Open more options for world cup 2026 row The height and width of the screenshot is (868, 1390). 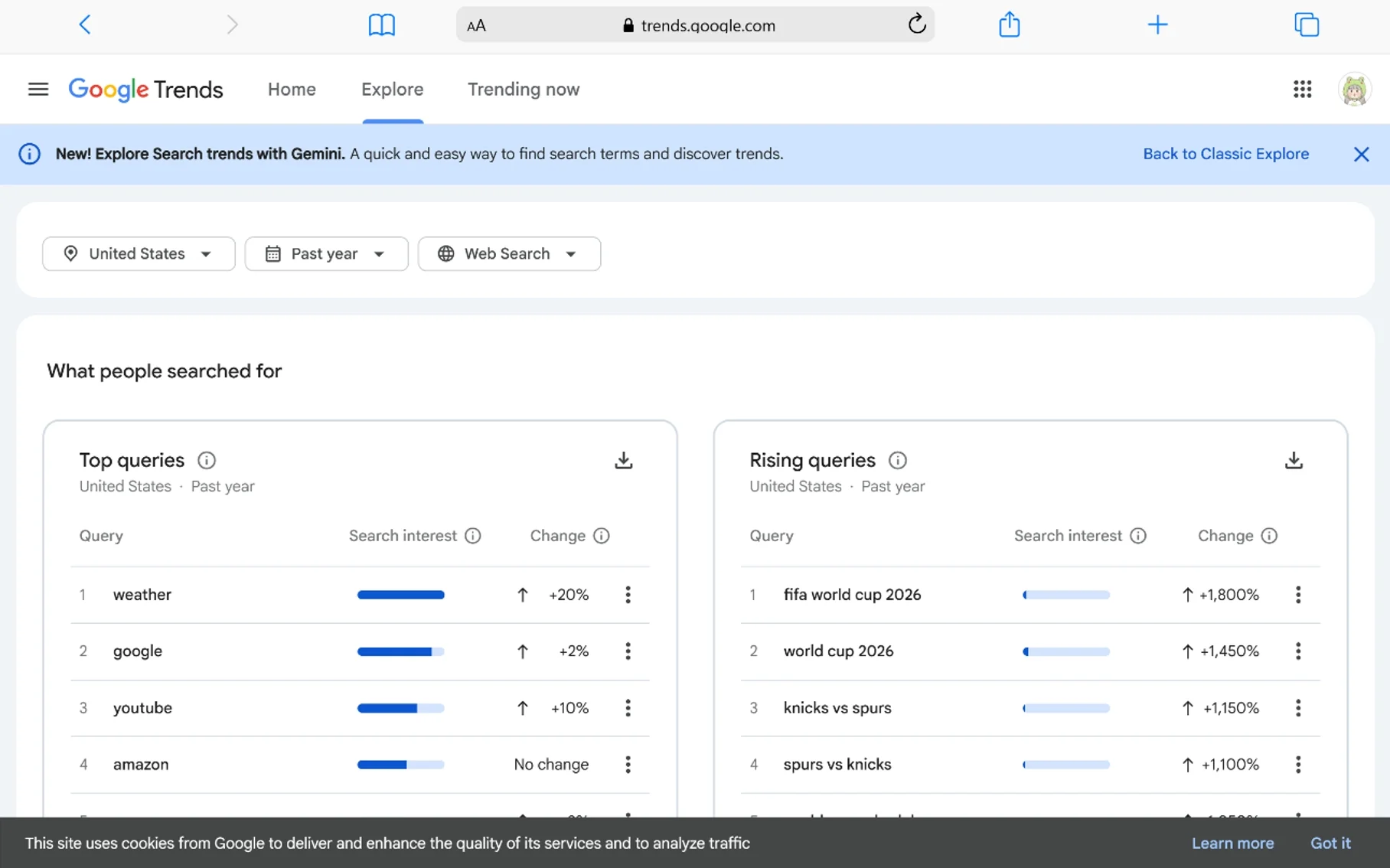pos(1298,651)
